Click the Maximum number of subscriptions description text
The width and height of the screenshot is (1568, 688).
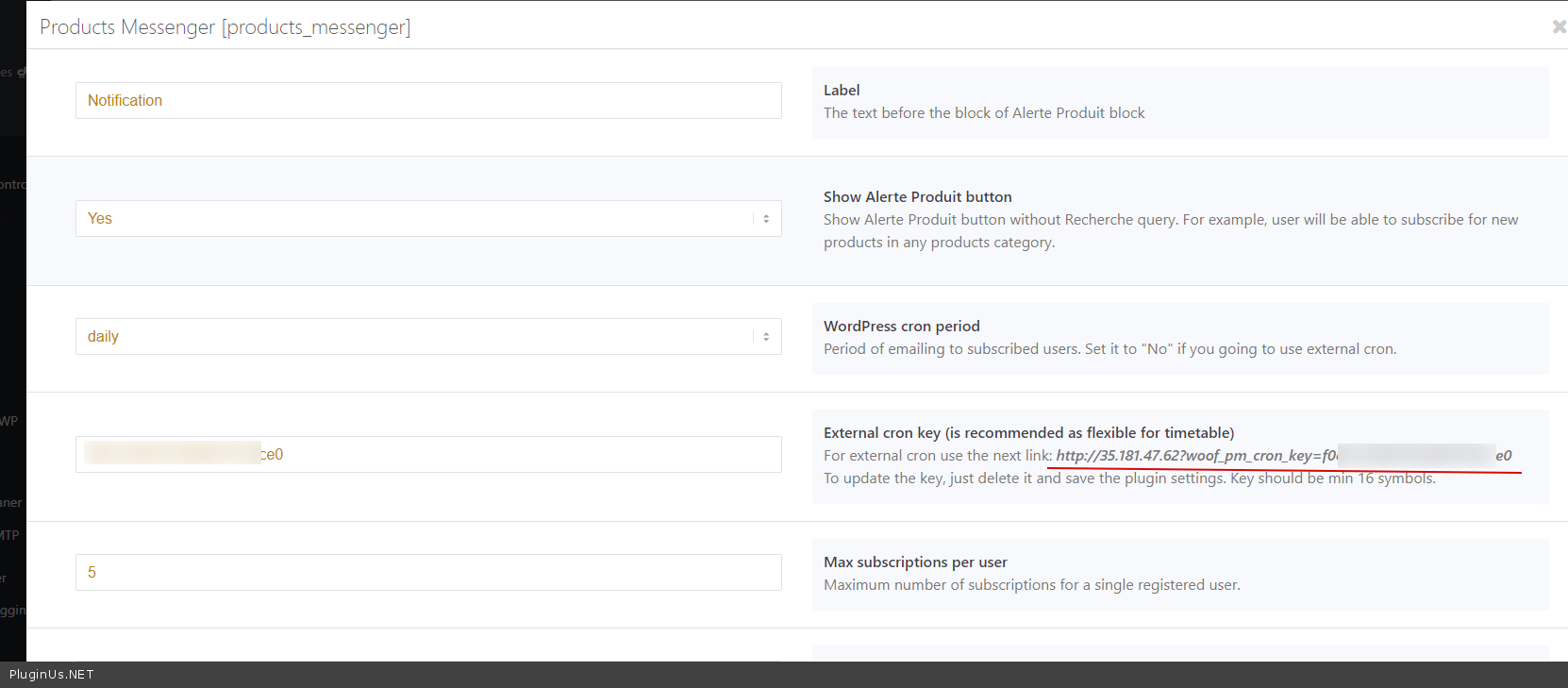pos(1031,585)
